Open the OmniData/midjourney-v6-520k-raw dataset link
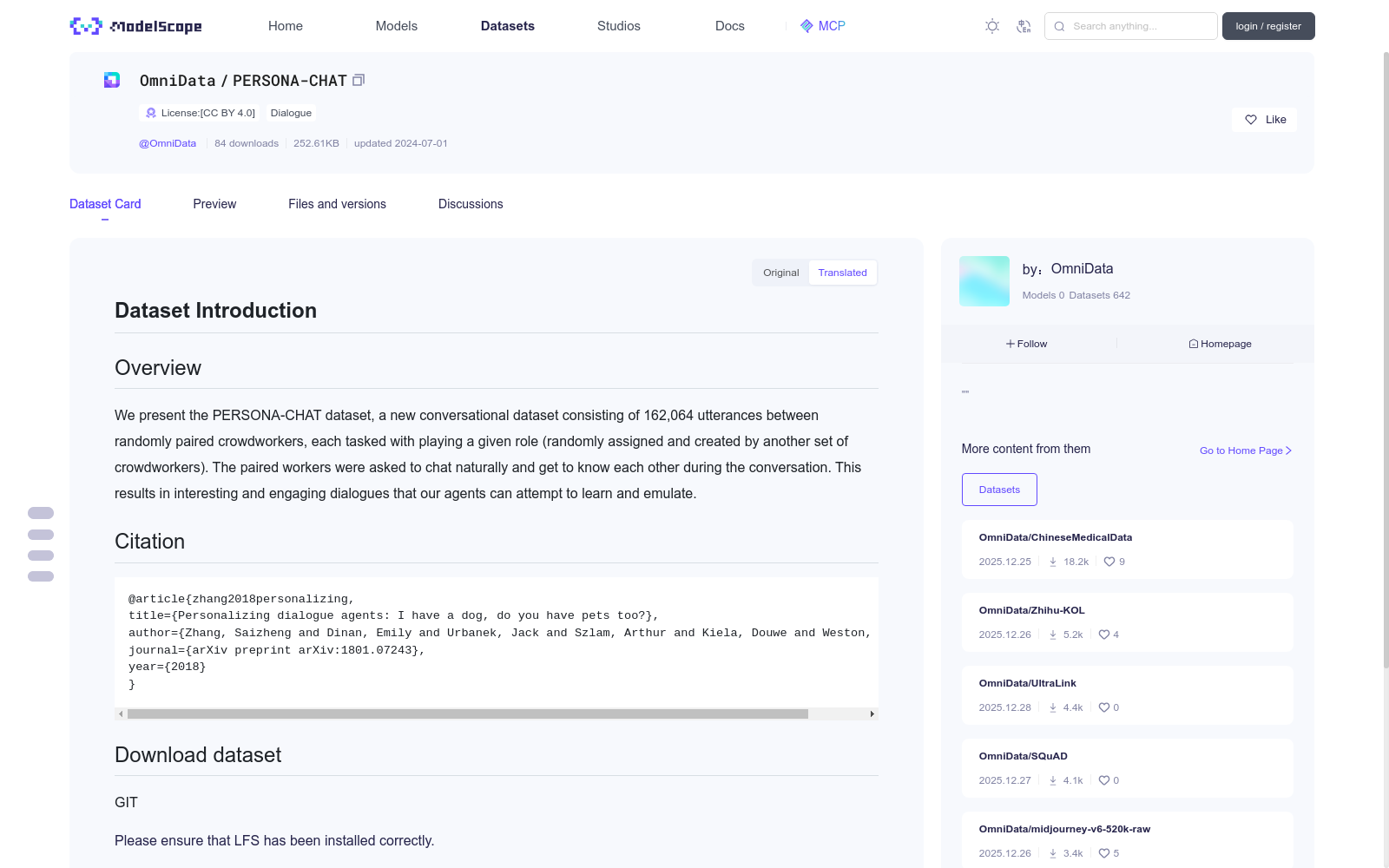 [1064, 829]
